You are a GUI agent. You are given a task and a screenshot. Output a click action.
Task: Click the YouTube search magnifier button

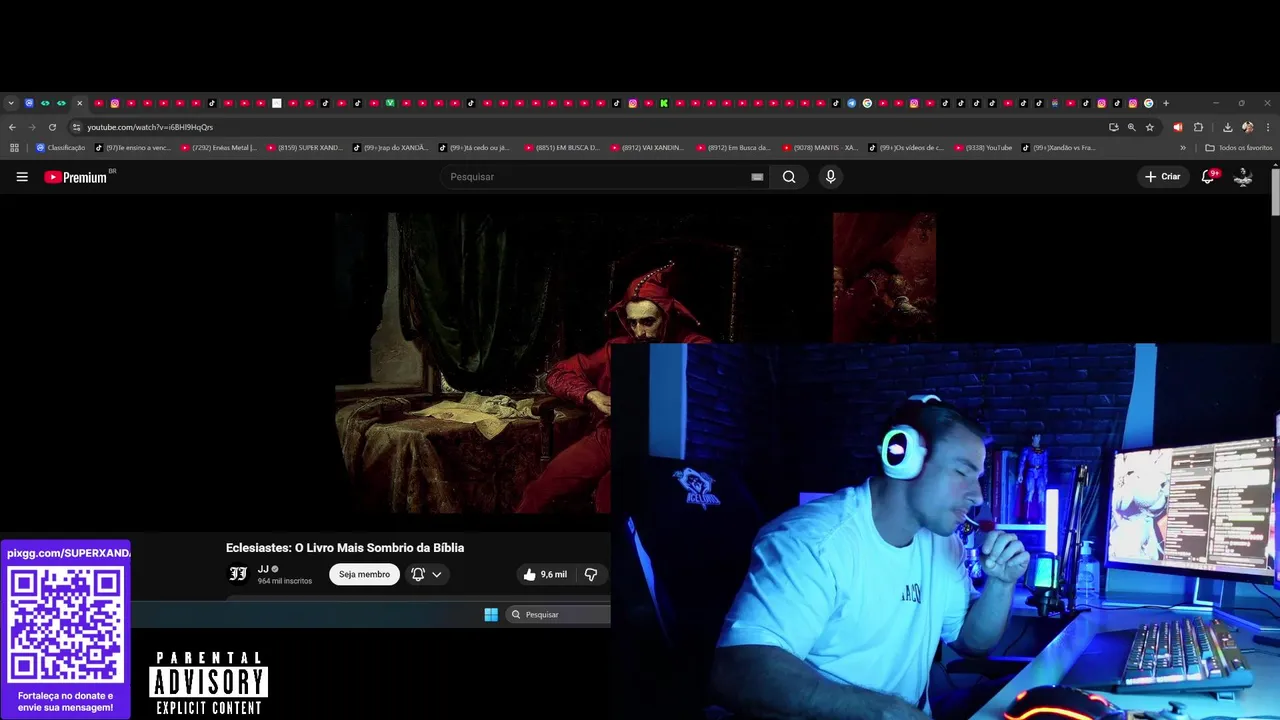(789, 177)
